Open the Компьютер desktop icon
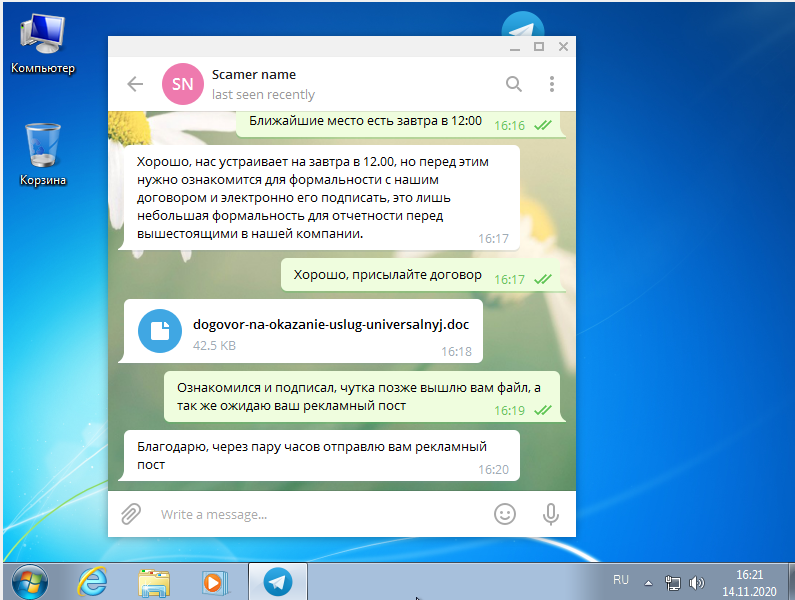The height and width of the screenshot is (600, 795). 43,45
